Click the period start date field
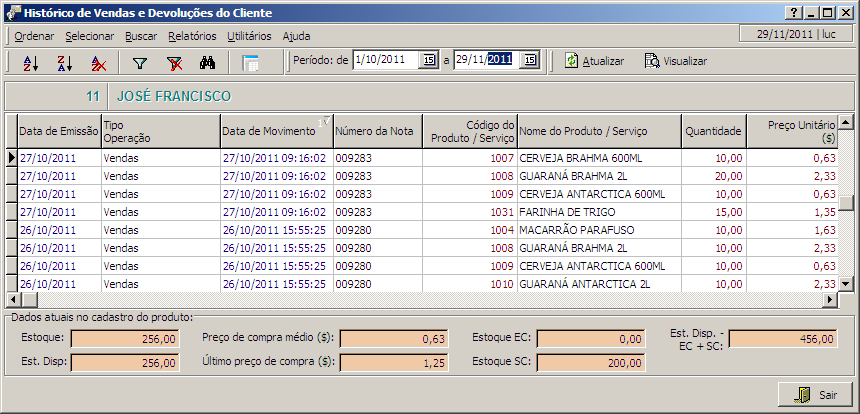Image resolution: width=860 pixels, height=414 pixels. (385, 61)
